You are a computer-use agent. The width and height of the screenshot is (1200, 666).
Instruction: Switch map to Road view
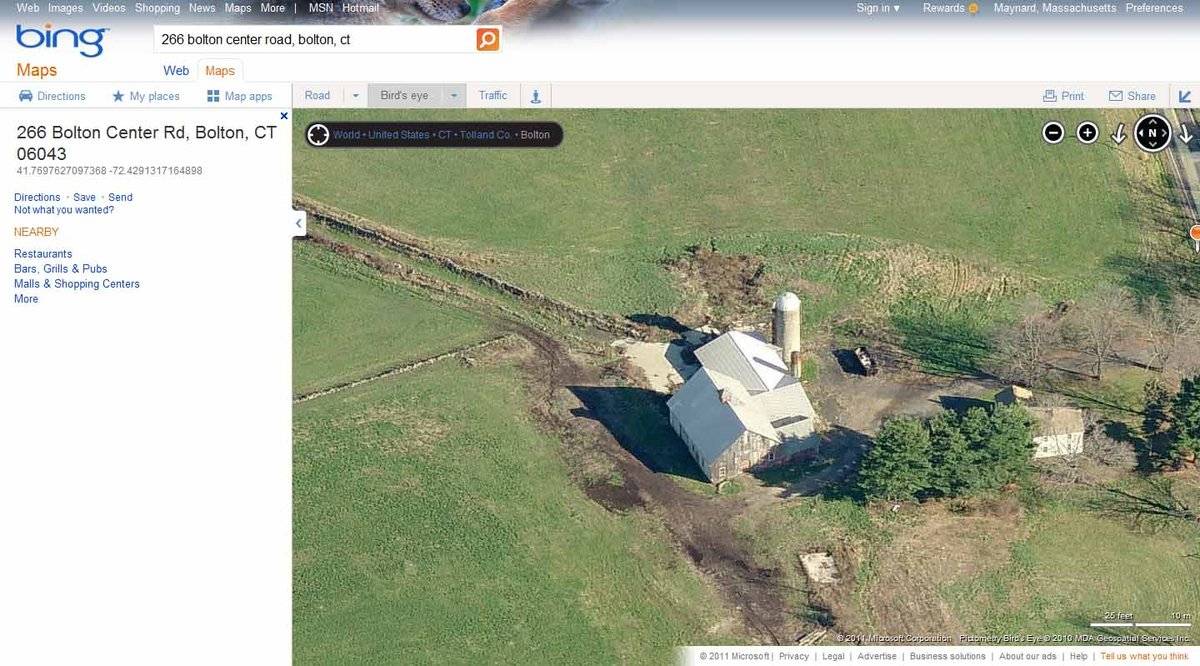pyautogui.click(x=316, y=94)
